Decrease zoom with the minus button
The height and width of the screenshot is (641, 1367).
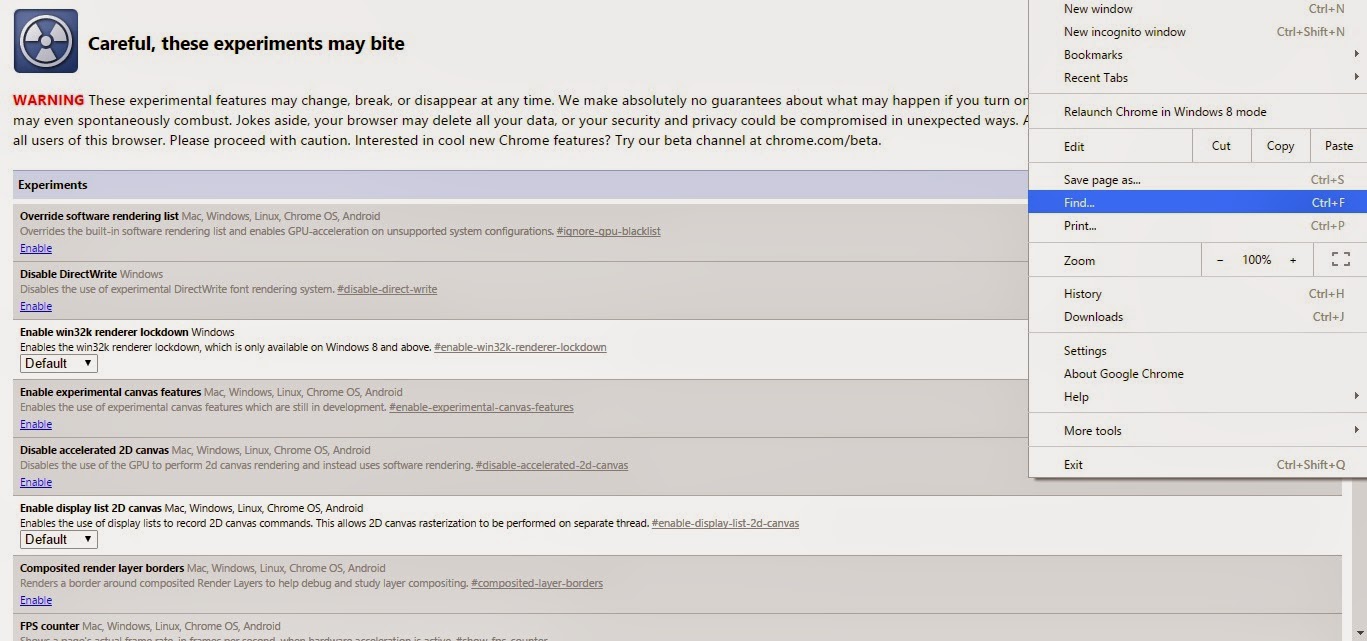click(1220, 260)
